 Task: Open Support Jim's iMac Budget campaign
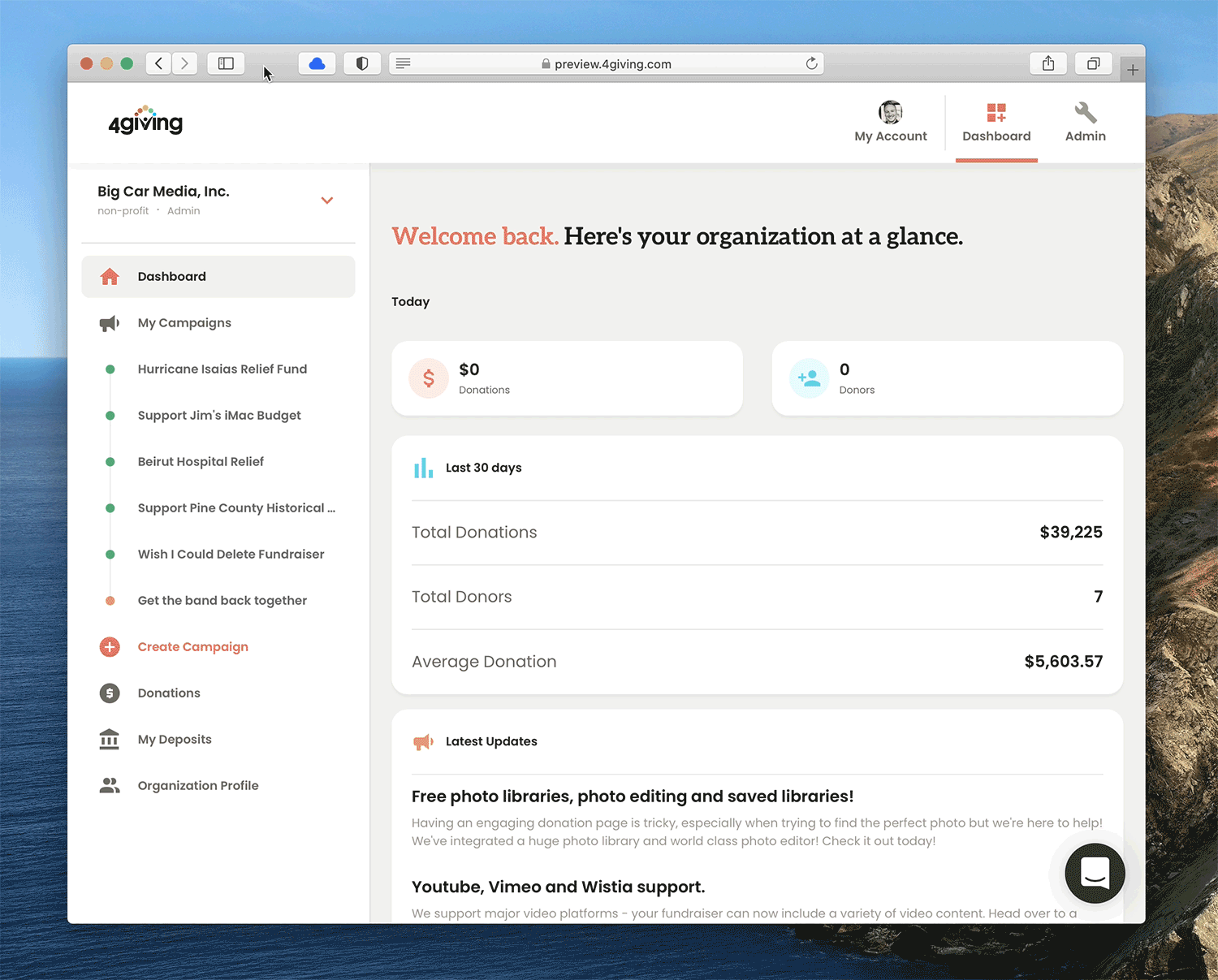coord(219,416)
